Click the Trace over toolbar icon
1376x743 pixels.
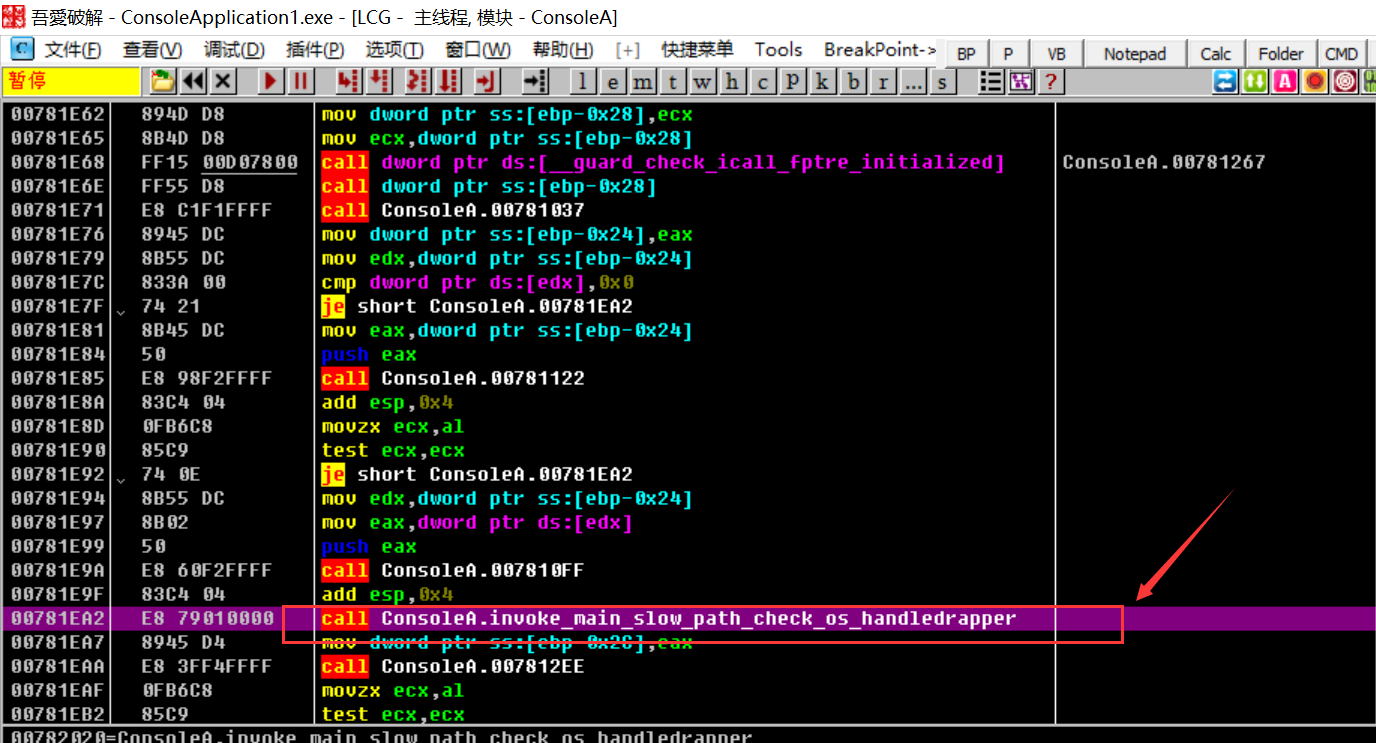coord(450,81)
